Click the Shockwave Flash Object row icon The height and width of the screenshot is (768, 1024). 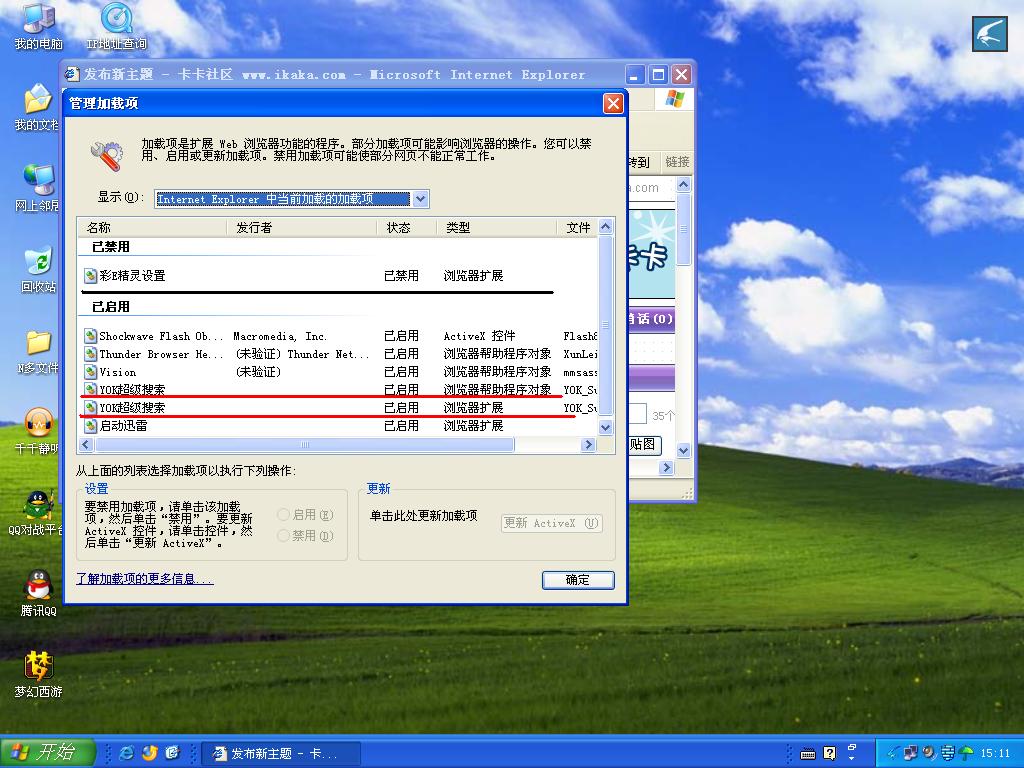pyautogui.click(x=90, y=336)
